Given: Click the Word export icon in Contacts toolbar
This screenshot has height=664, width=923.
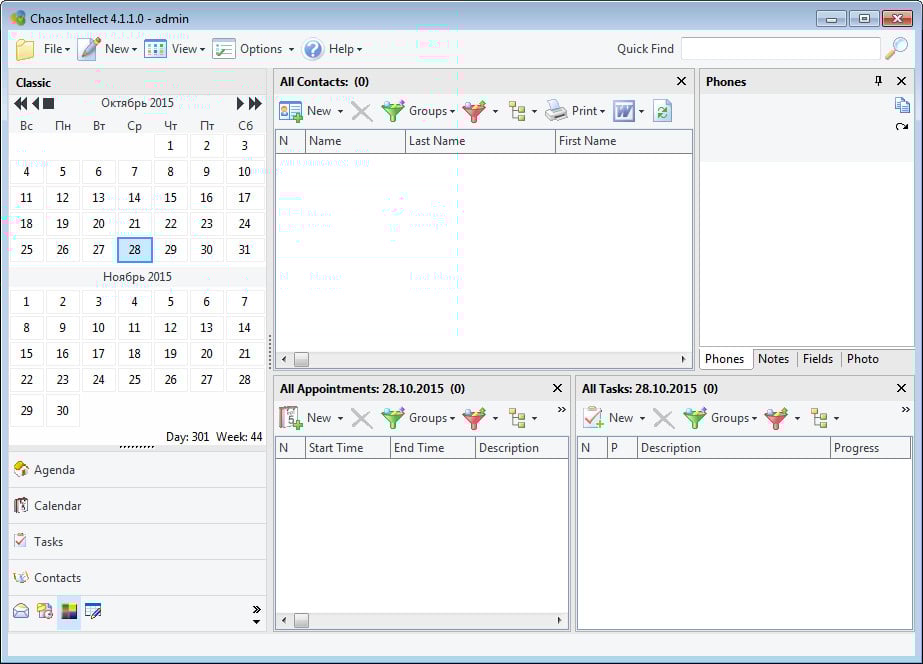Looking at the screenshot, I should pyautogui.click(x=624, y=111).
